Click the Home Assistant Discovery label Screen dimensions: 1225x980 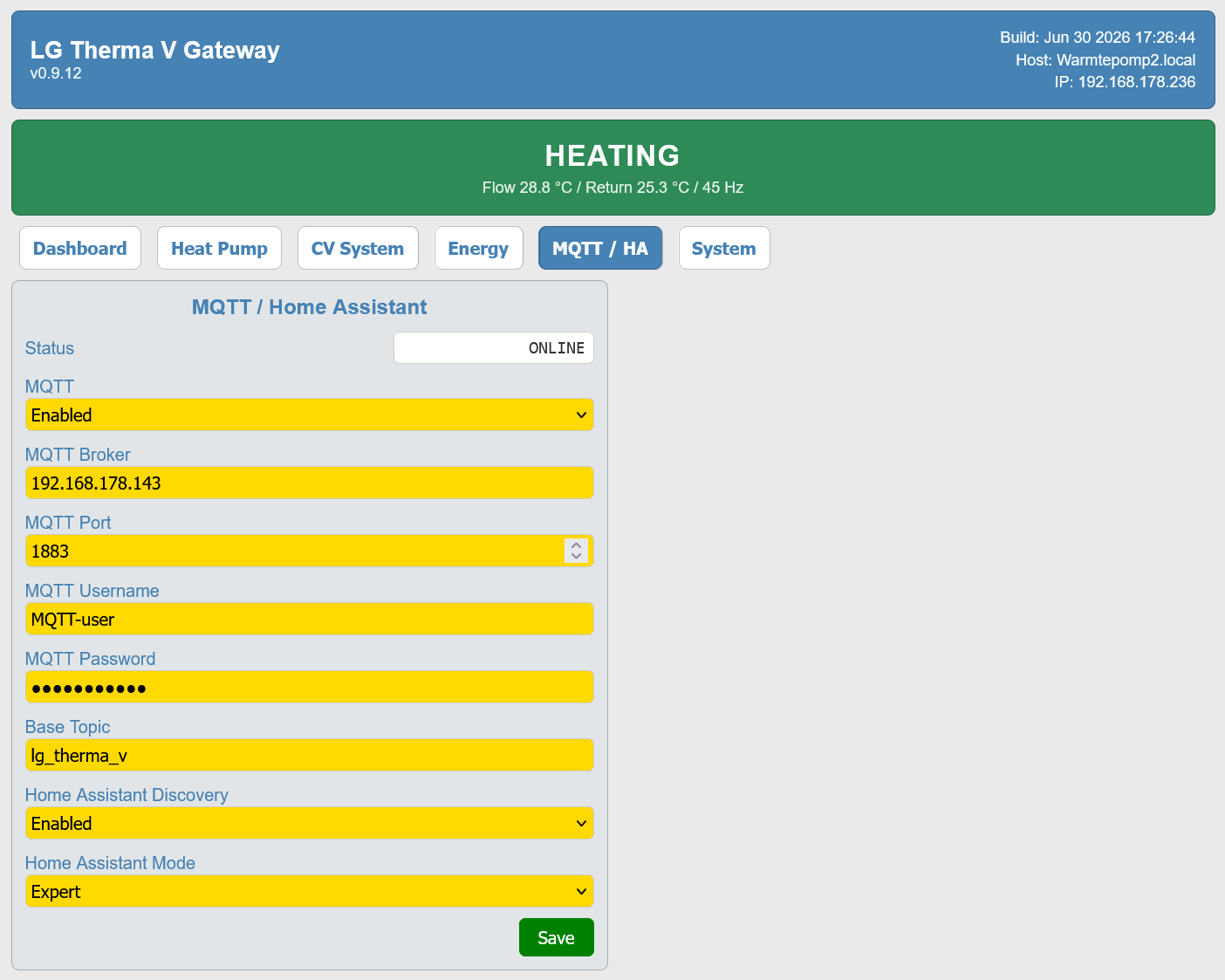pos(127,795)
